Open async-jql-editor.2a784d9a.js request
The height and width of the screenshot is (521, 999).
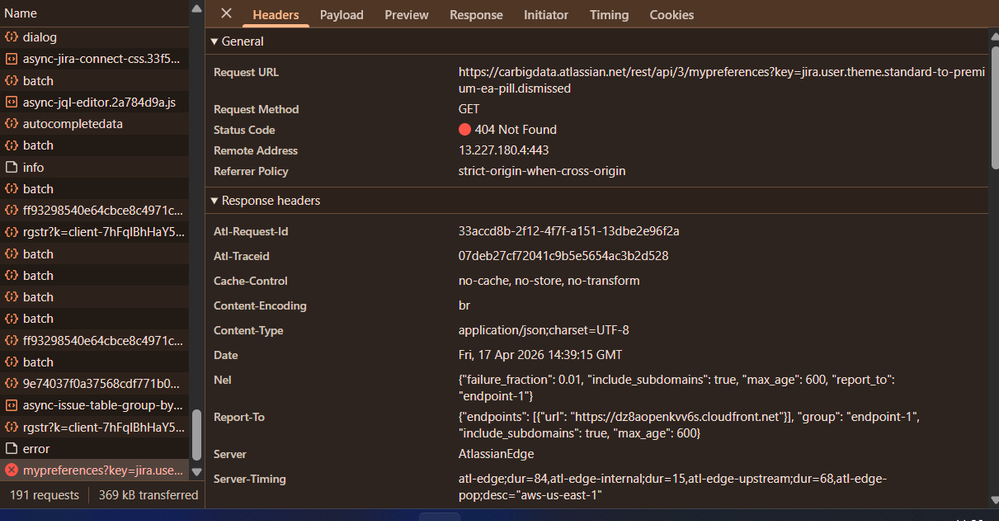coord(94,102)
